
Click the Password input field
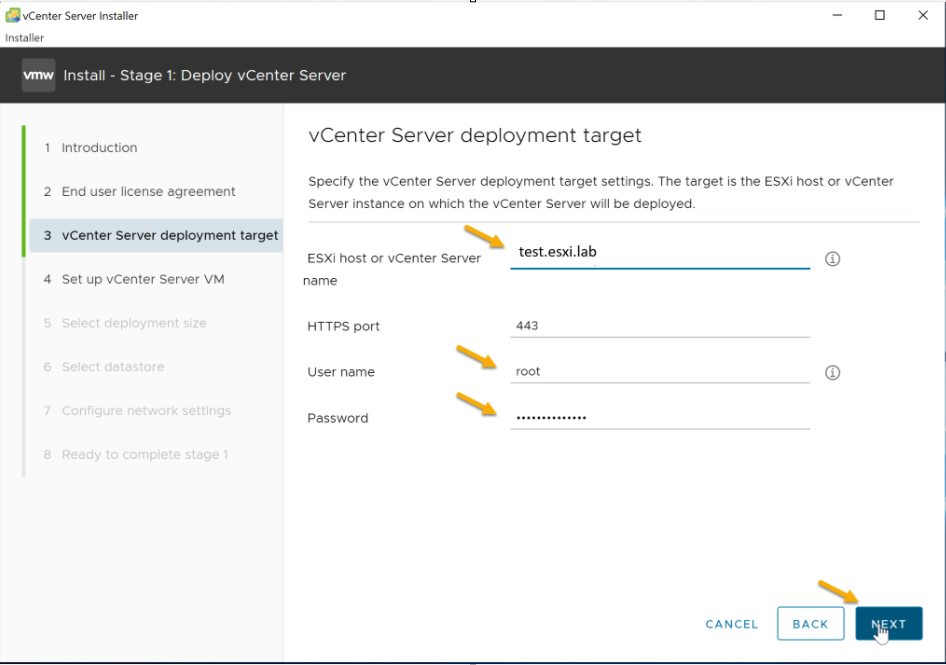point(660,418)
